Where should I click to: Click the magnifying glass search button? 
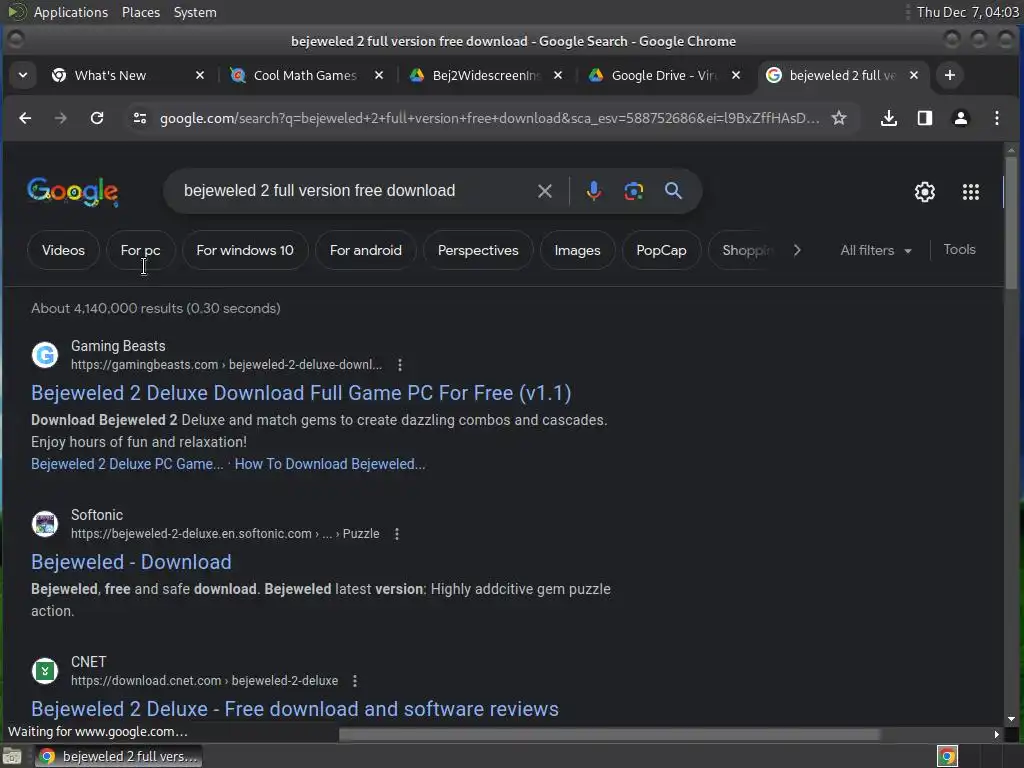(x=673, y=191)
